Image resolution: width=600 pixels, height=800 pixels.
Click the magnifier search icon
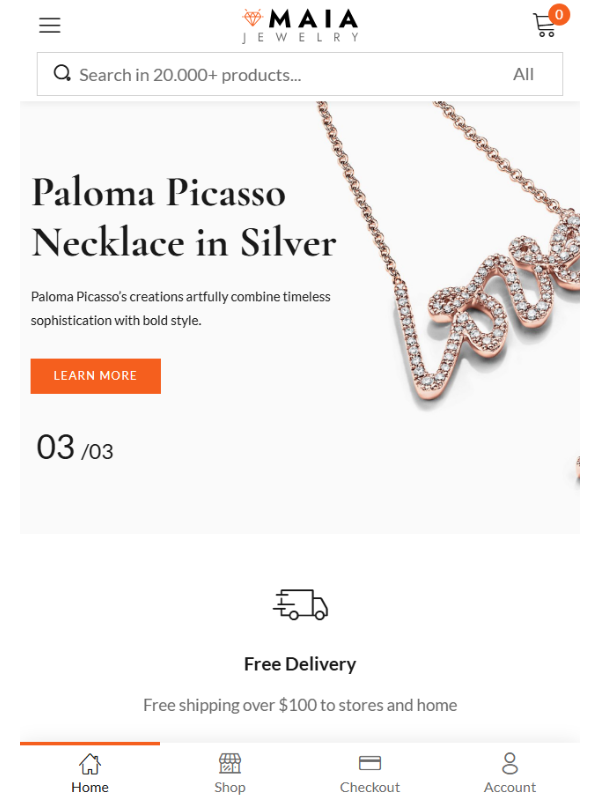pos(62,73)
